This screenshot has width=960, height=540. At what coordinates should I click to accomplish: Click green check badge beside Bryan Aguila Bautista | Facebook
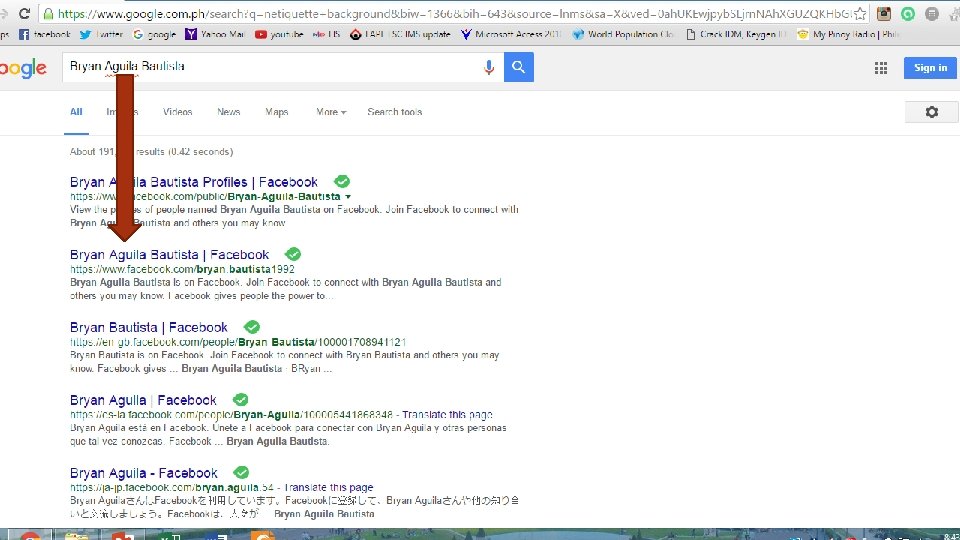coord(293,254)
